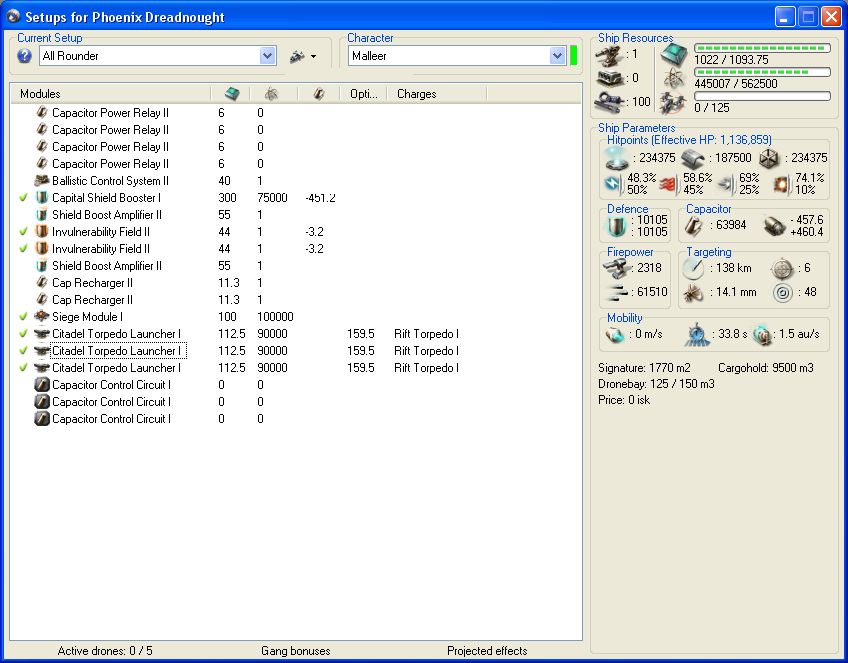The height and width of the screenshot is (663, 848).
Task: Click the shield hitpoints icon under Hitpoints
Action: (x=616, y=158)
